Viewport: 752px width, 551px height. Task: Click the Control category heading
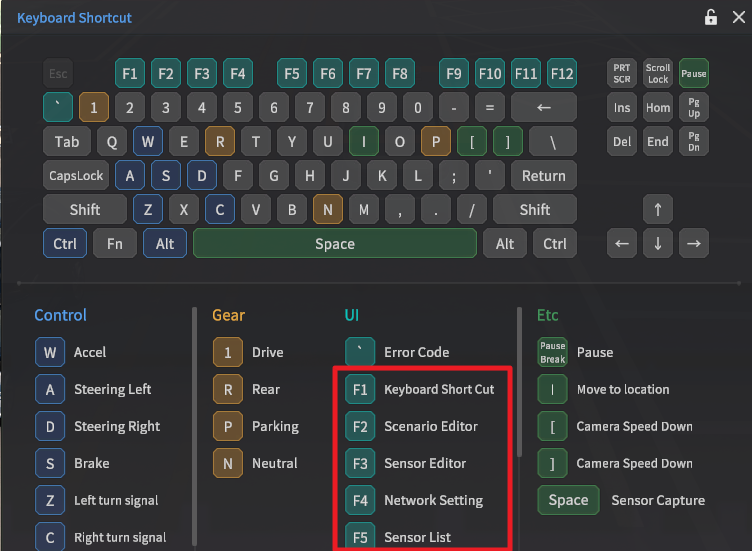click(60, 315)
